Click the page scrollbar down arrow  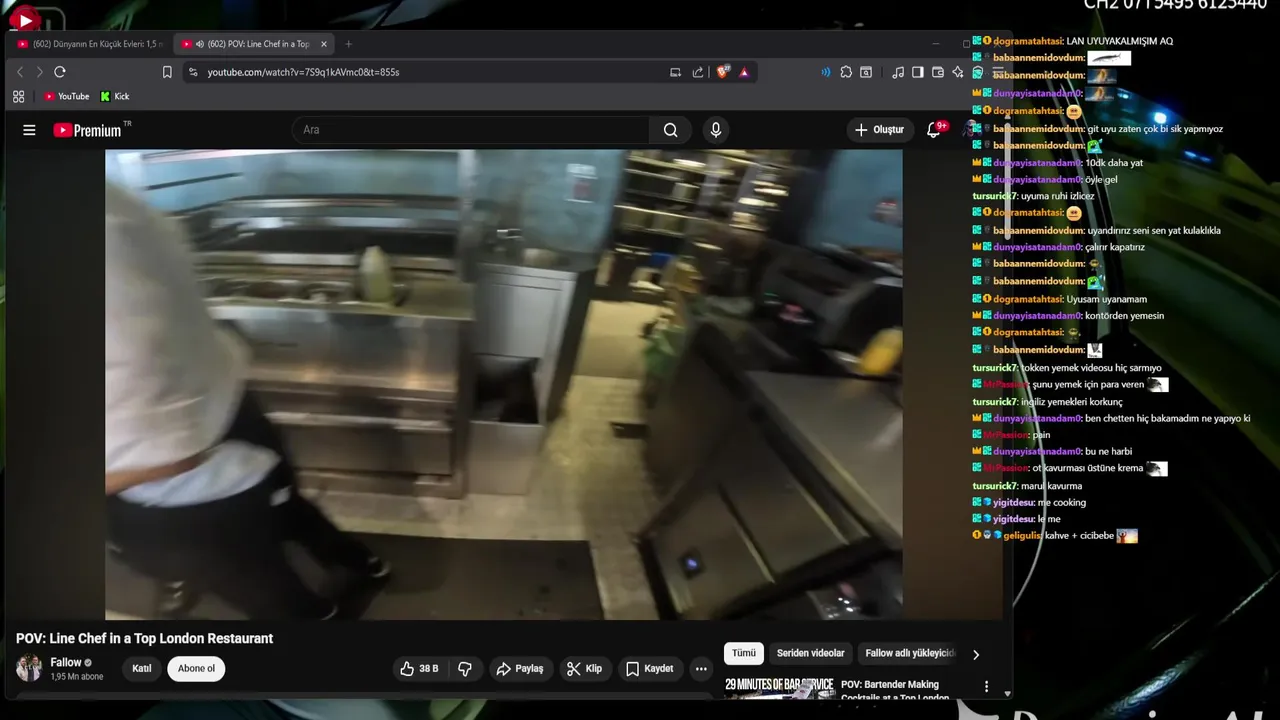click(1007, 693)
